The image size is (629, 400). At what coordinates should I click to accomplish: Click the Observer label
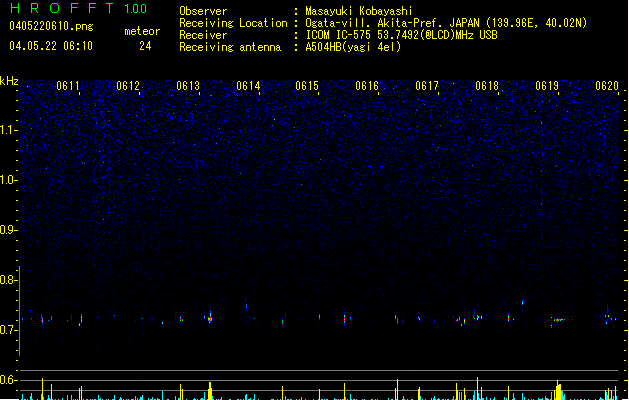point(203,11)
